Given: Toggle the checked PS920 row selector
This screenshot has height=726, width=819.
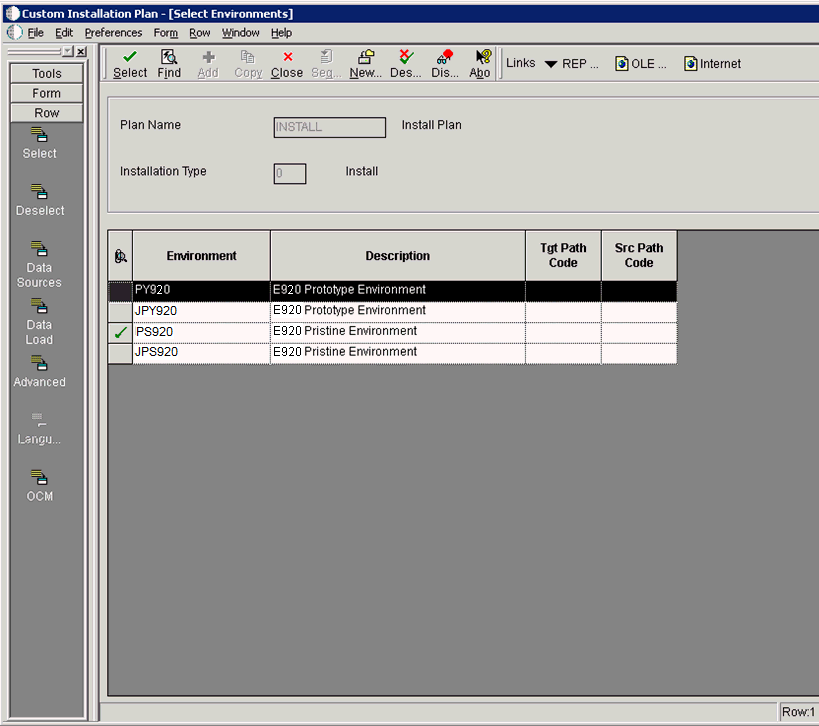Looking at the screenshot, I should (120, 333).
